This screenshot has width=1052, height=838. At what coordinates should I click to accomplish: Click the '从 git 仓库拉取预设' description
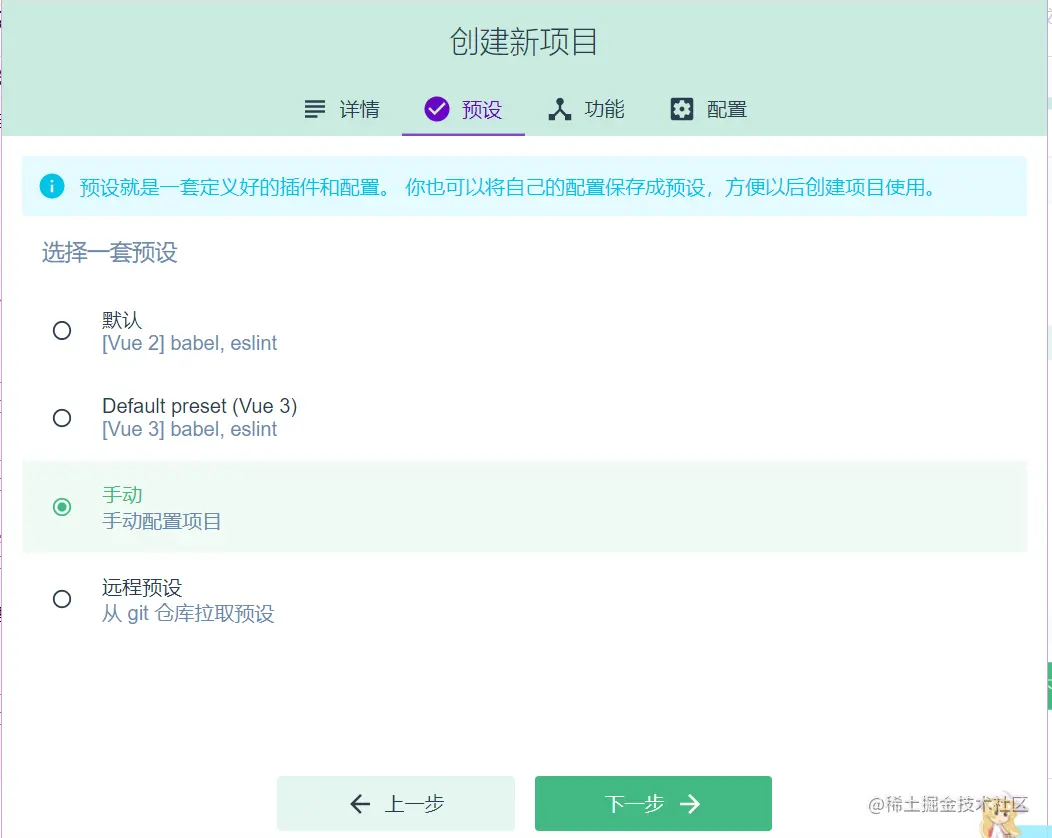pos(188,613)
